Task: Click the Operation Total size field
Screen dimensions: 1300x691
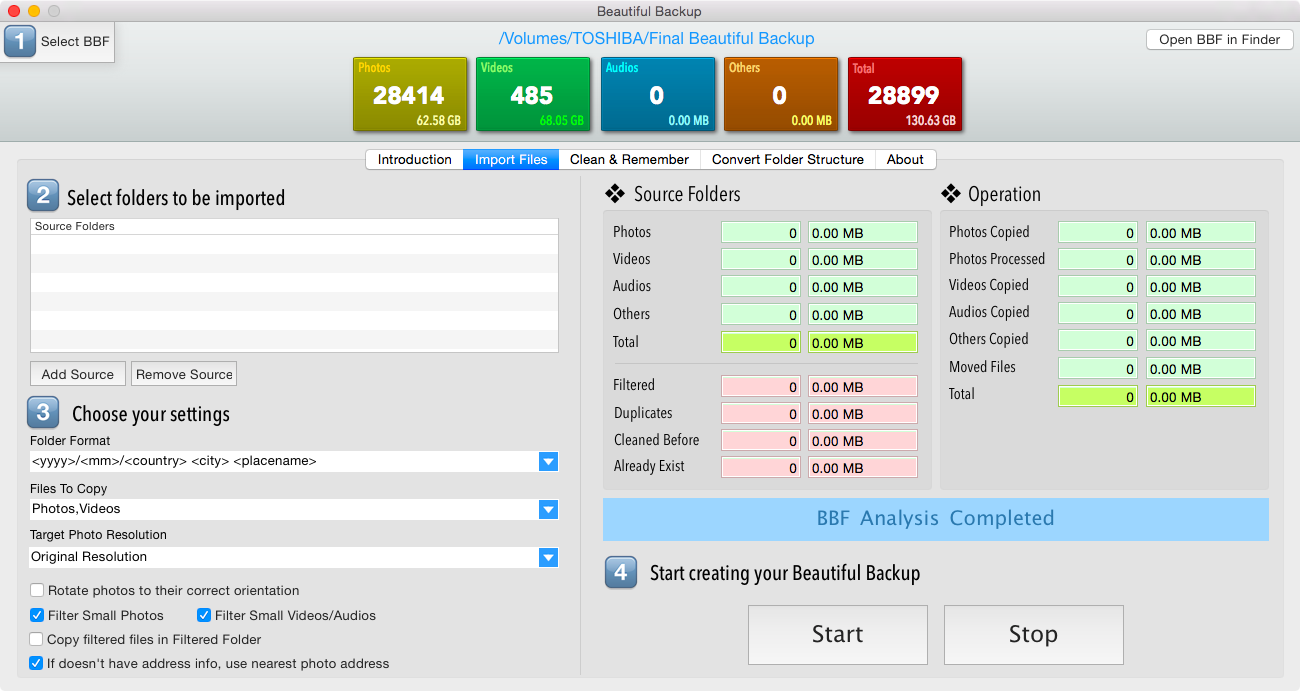Action: (x=1200, y=397)
